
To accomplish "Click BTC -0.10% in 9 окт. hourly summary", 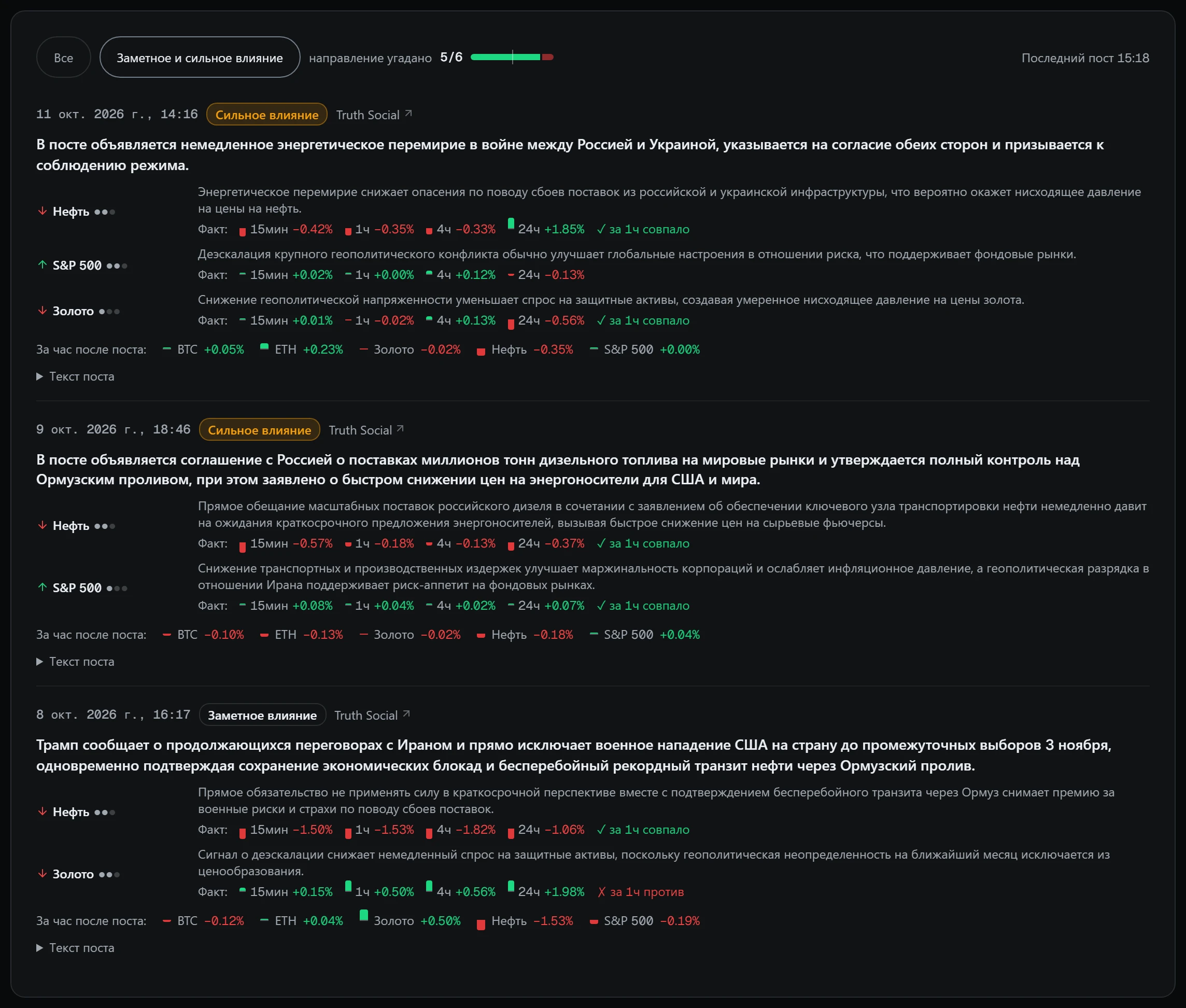I will click(x=203, y=635).
